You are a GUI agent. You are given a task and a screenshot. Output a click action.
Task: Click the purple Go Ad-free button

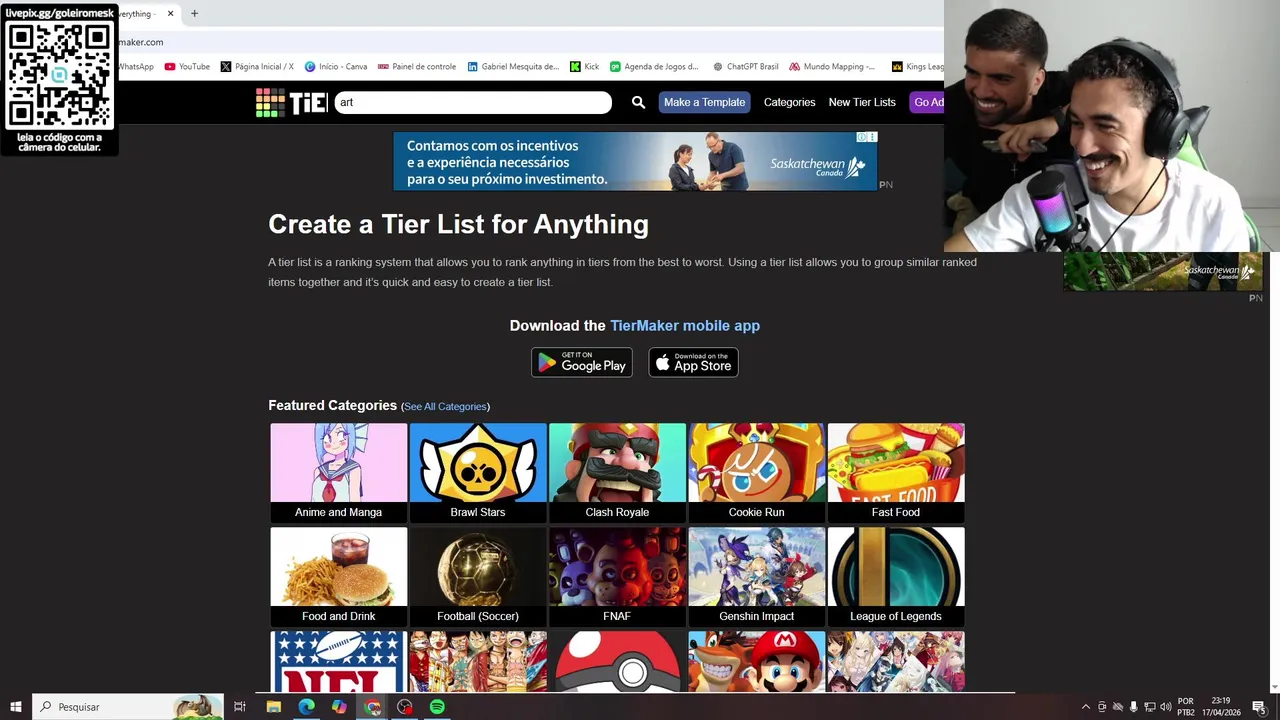point(927,102)
